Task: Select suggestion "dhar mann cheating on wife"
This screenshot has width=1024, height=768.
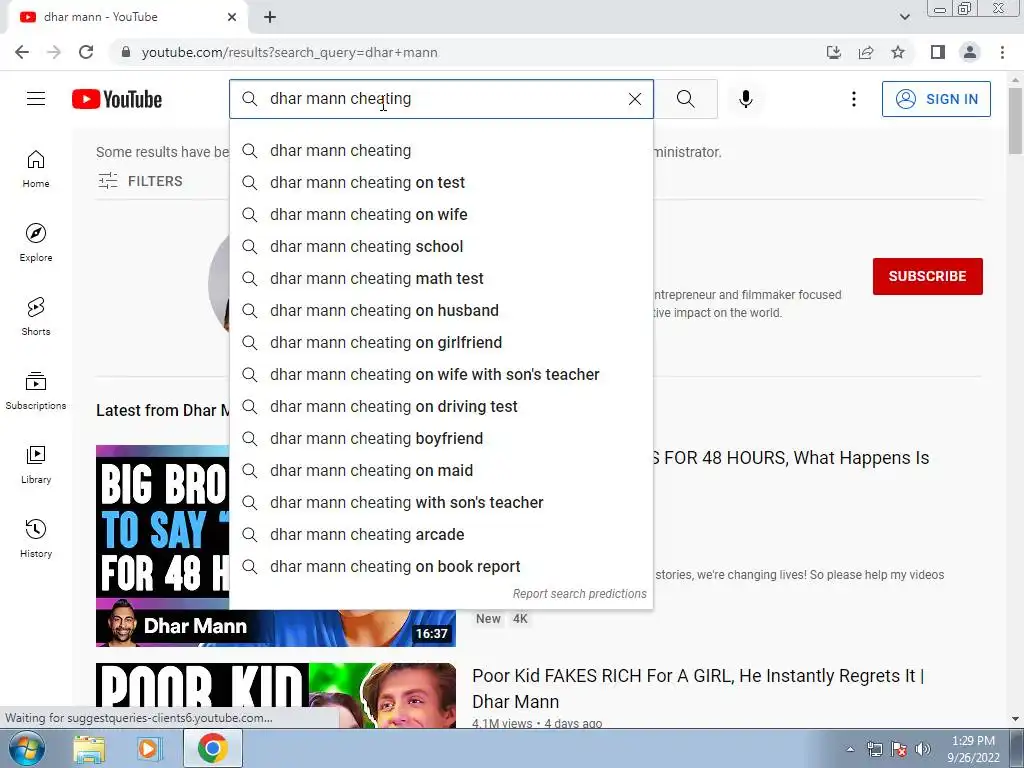Action: pos(441,215)
